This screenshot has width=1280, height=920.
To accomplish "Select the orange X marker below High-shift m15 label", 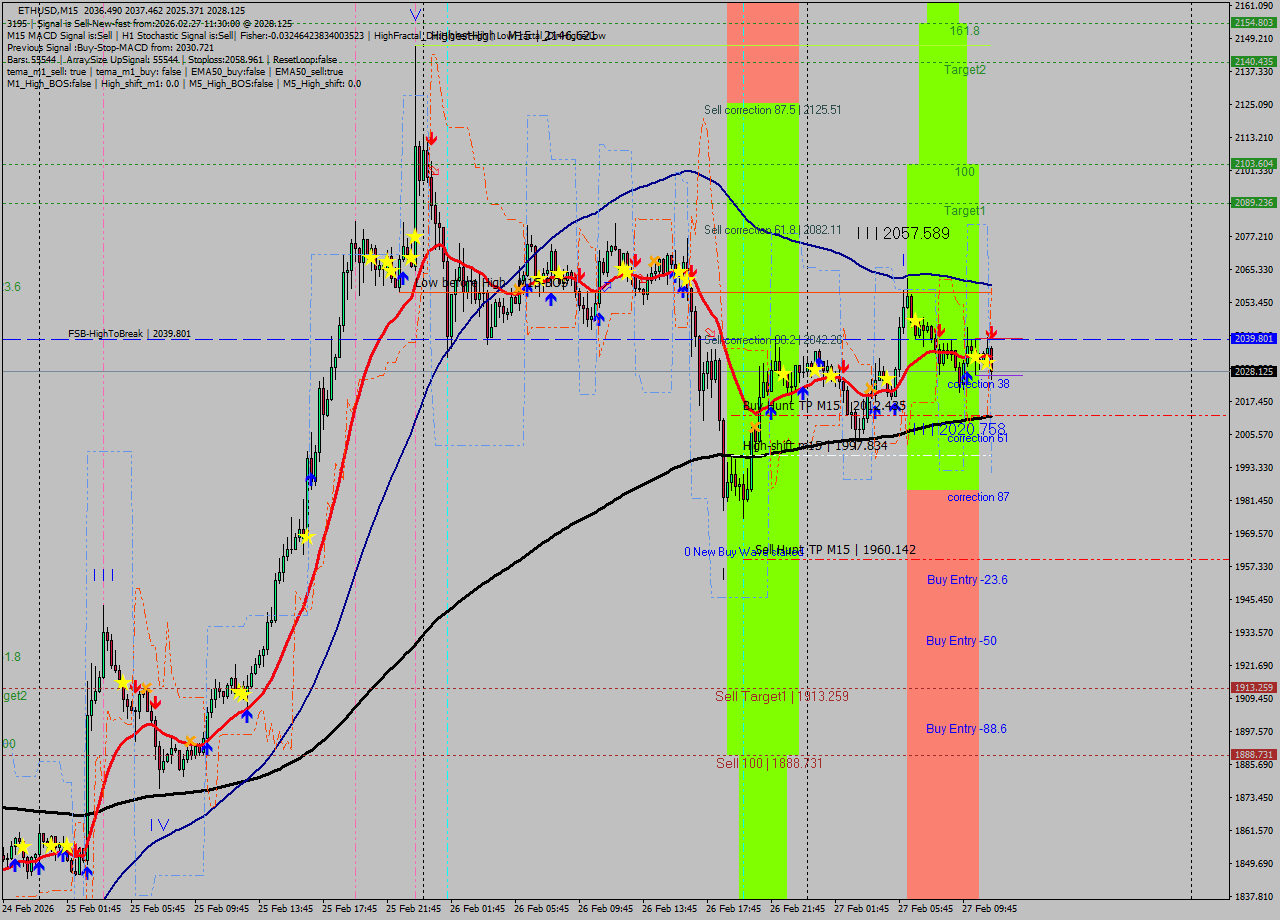I will click(x=755, y=427).
